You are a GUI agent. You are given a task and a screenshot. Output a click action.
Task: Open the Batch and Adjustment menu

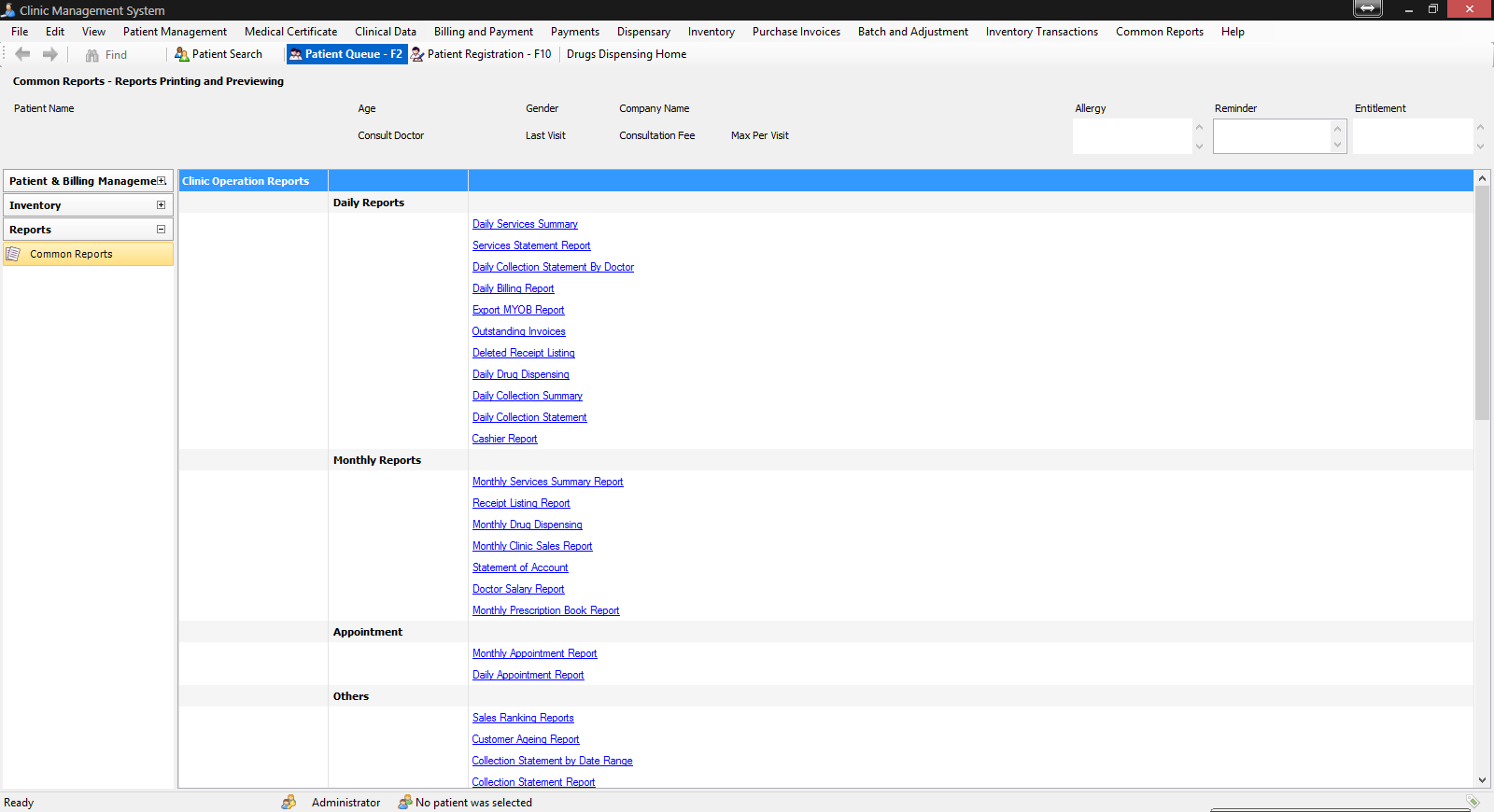click(x=913, y=32)
